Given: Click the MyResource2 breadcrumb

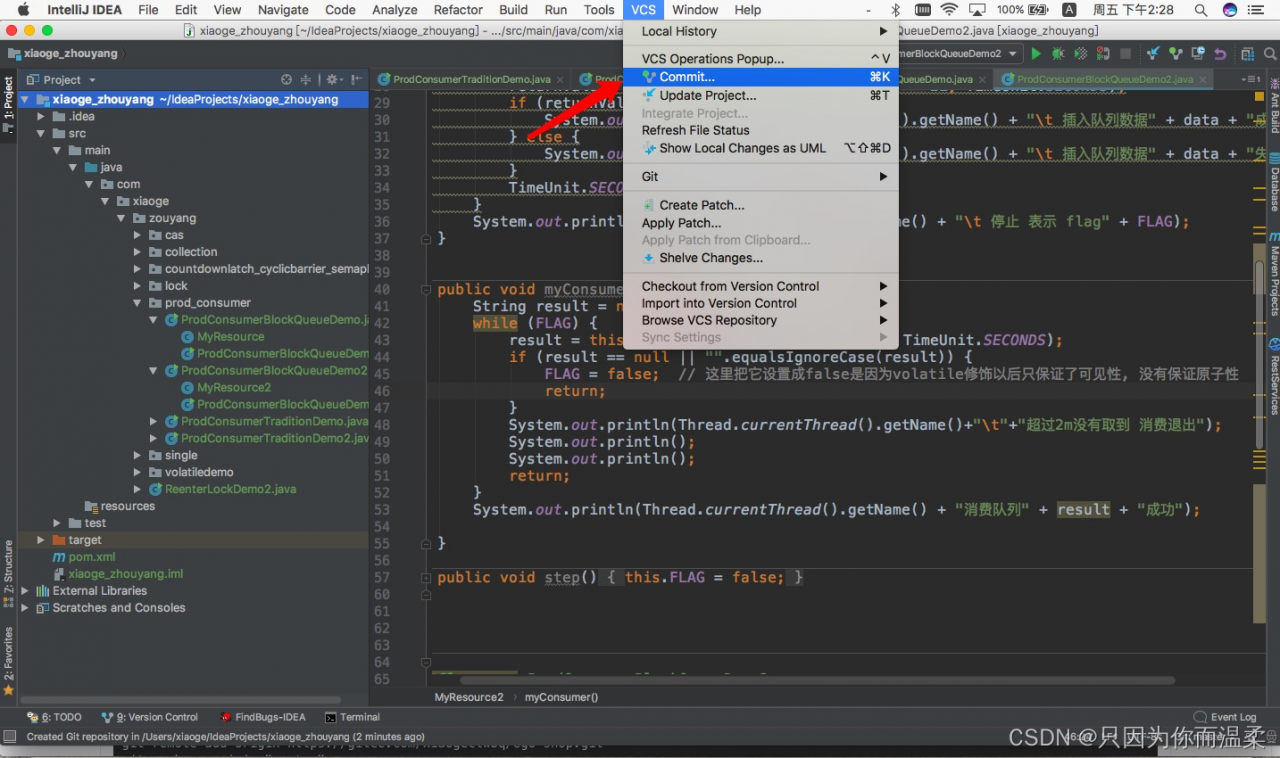Looking at the screenshot, I should pyautogui.click(x=469, y=697).
